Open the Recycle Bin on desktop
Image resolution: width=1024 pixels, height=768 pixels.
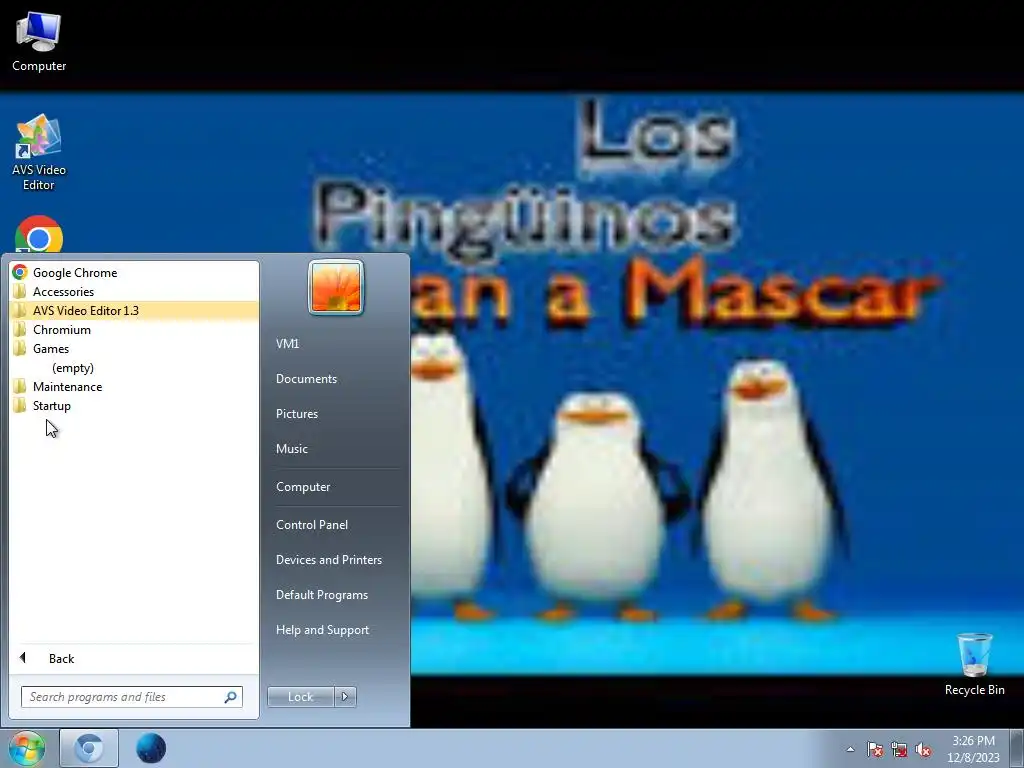[x=974, y=664]
